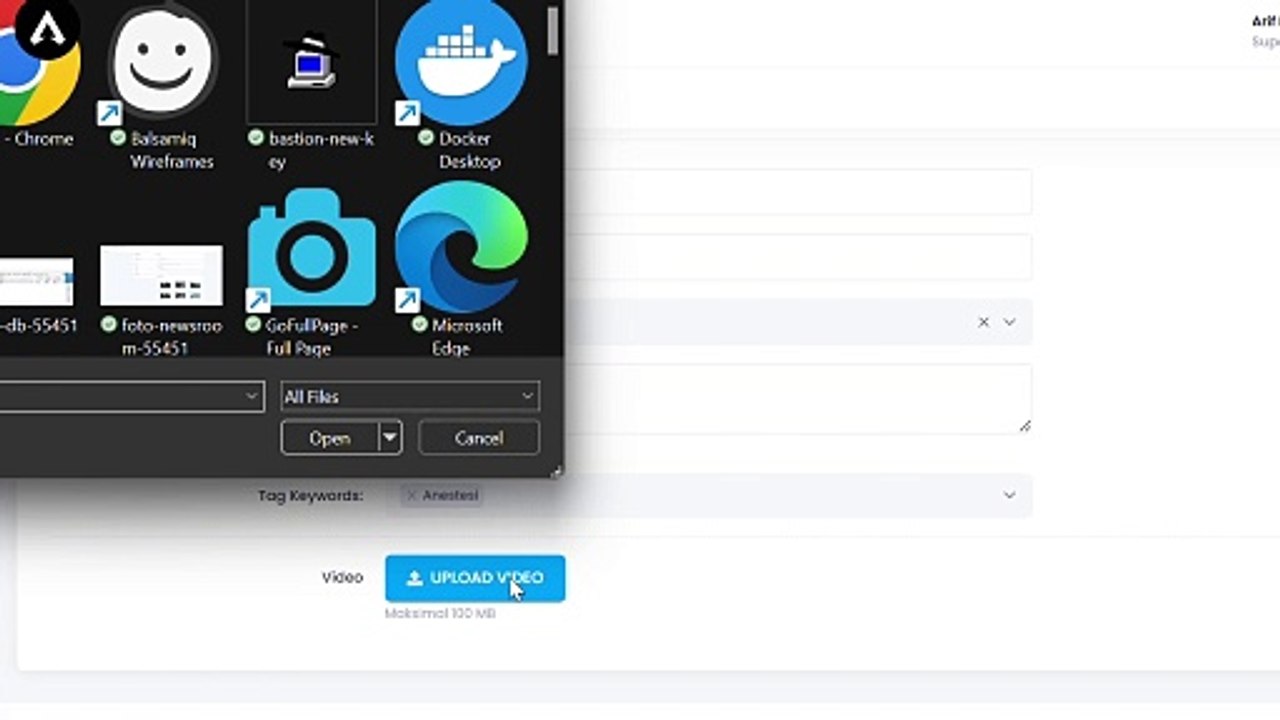Screen dimensions: 1280x720
Task: Click the file dialog resize grip corner
Action: pyautogui.click(x=556, y=470)
